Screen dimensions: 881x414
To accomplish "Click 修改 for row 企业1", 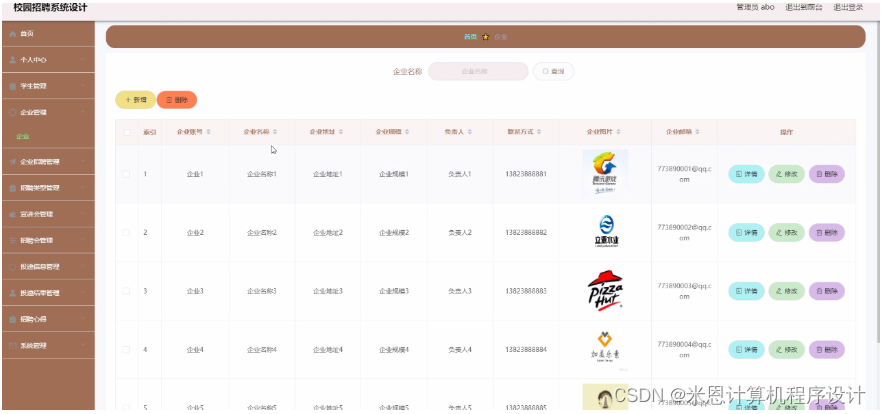I will (x=787, y=174).
